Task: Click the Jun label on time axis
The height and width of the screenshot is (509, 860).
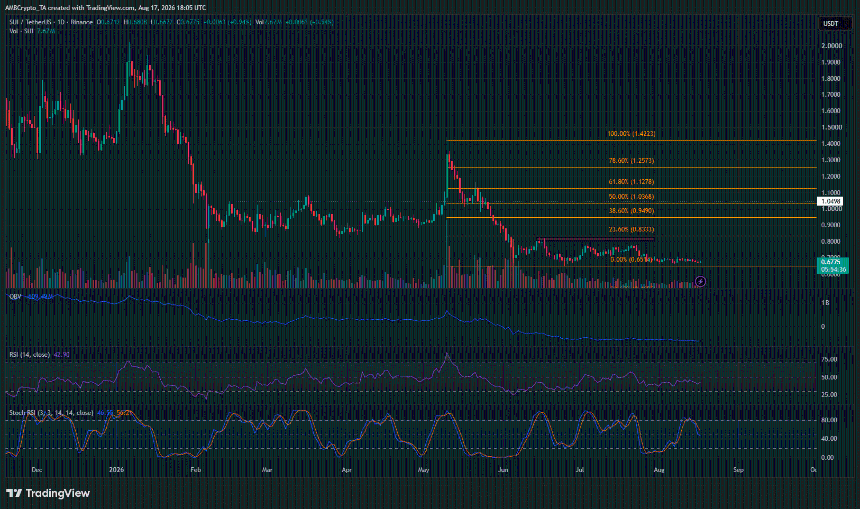Action: 503,470
